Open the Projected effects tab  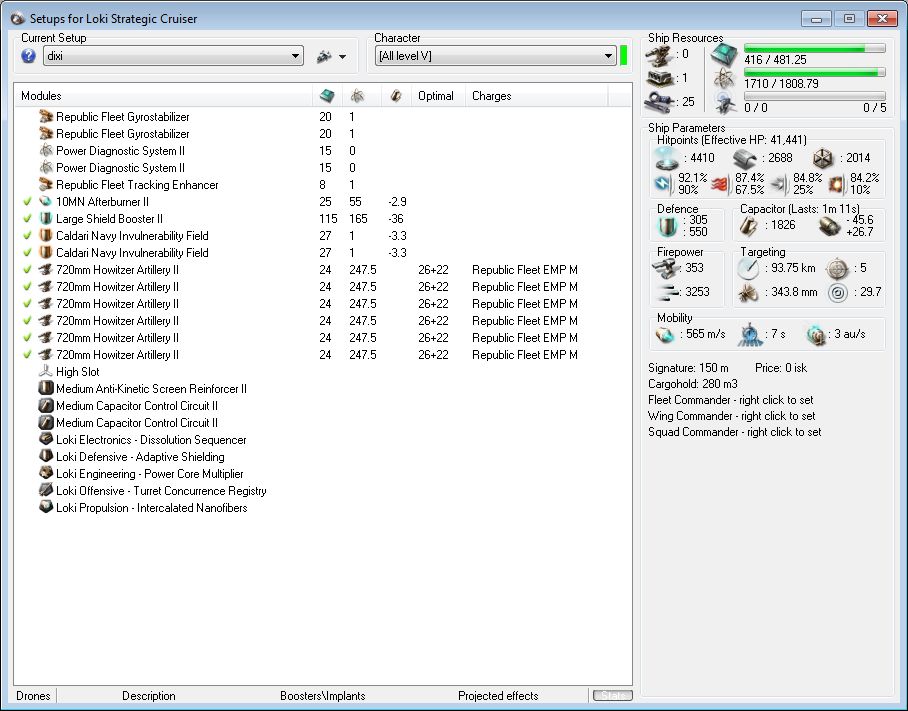click(x=498, y=696)
